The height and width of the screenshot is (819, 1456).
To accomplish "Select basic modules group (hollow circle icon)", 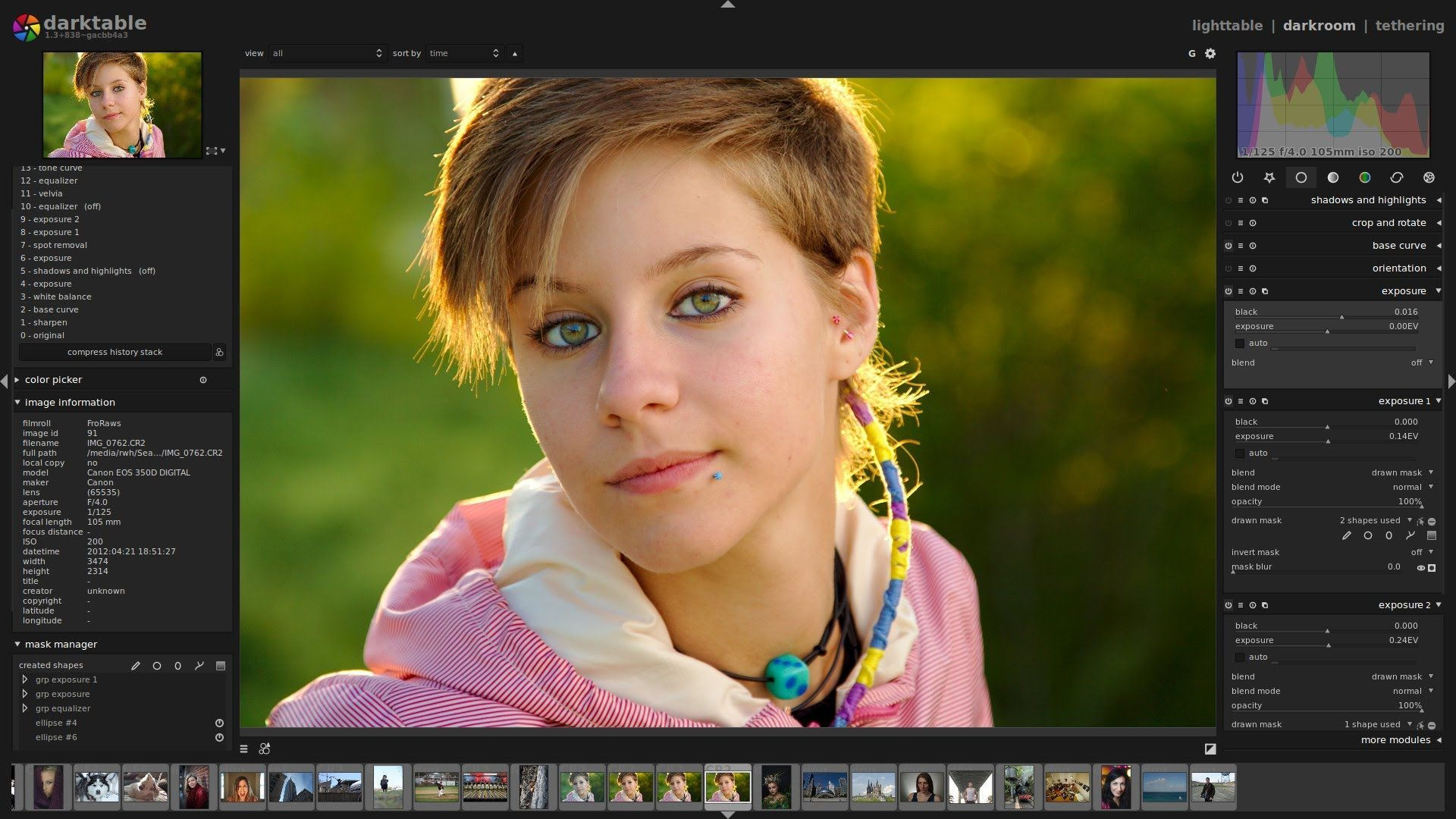I will click(1301, 177).
